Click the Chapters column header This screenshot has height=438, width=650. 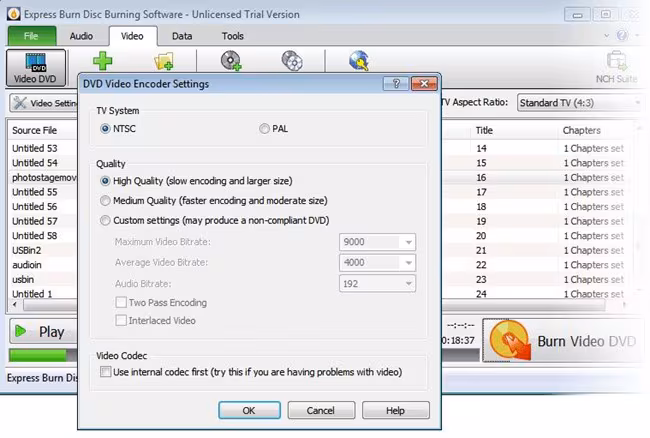click(581, 131)
